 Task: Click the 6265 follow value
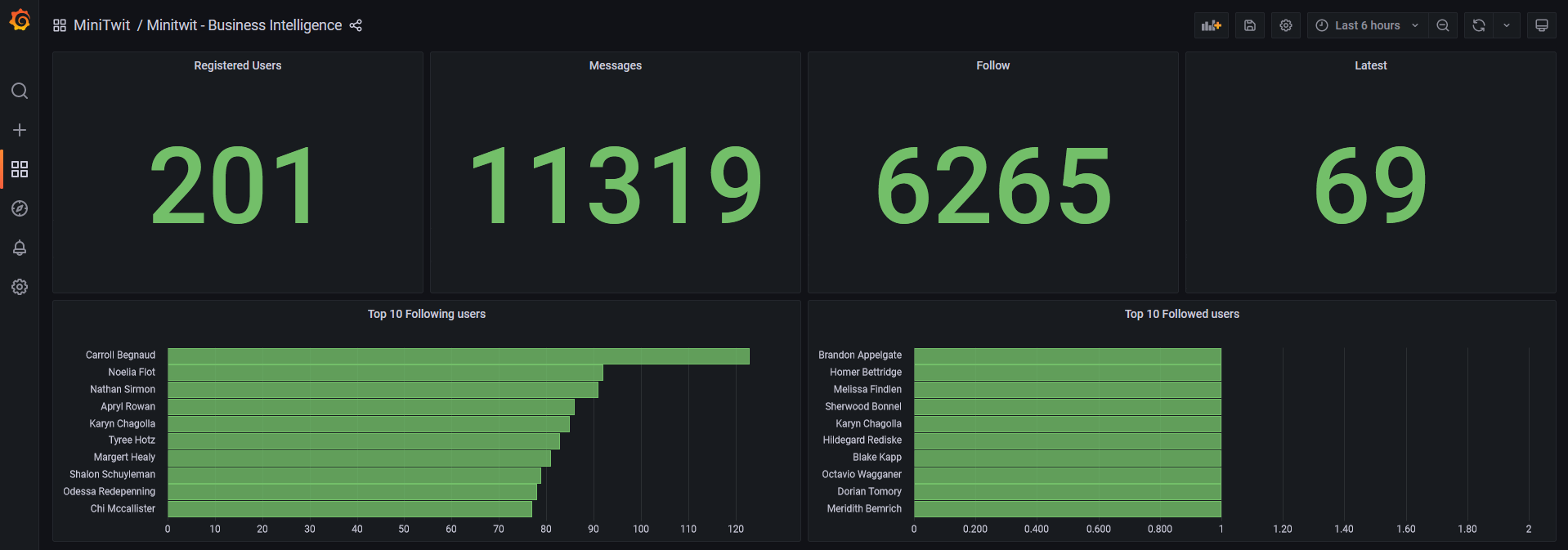coord(993,186)
